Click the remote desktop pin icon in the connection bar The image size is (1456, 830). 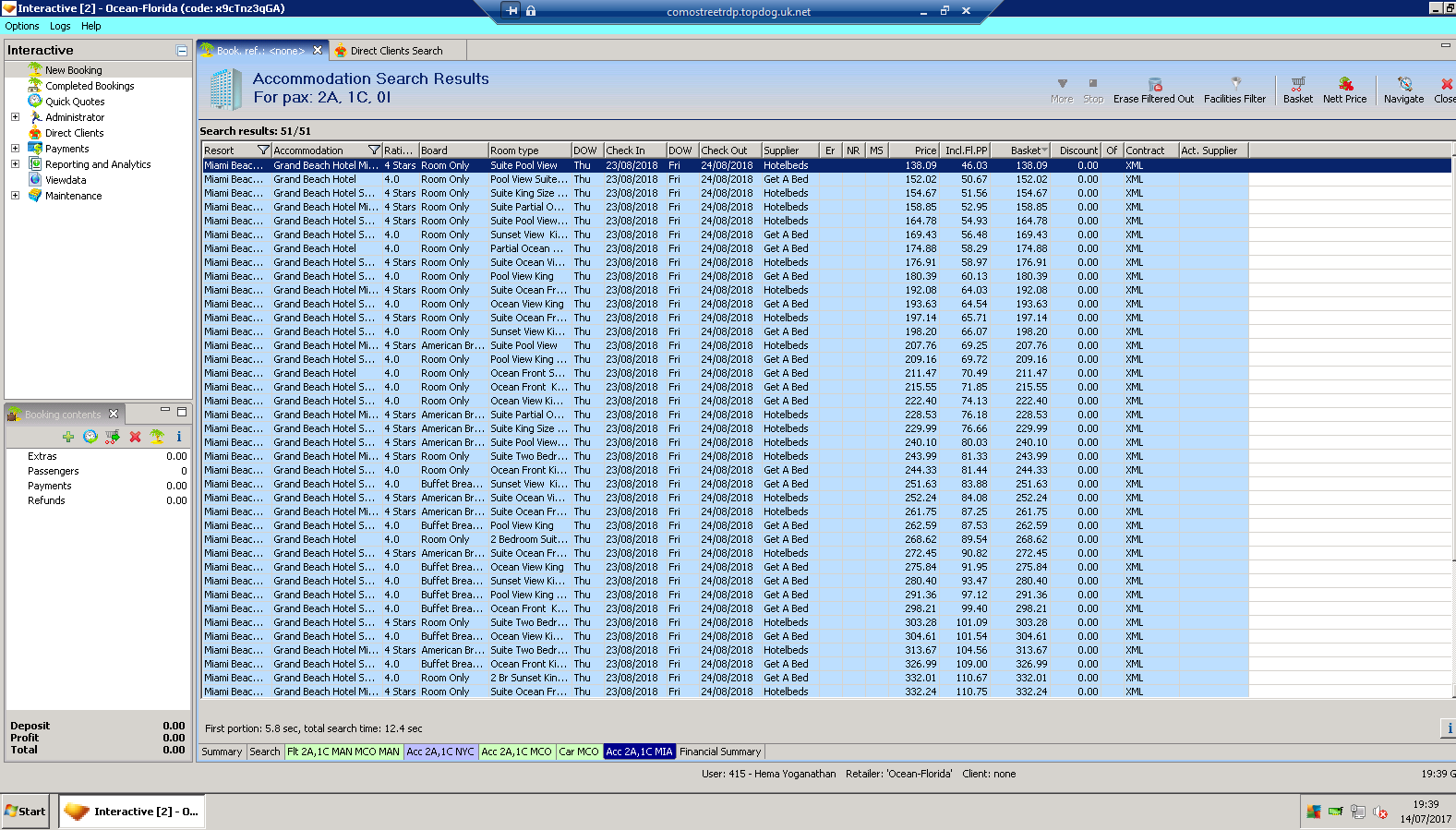(x=512, y=11)
